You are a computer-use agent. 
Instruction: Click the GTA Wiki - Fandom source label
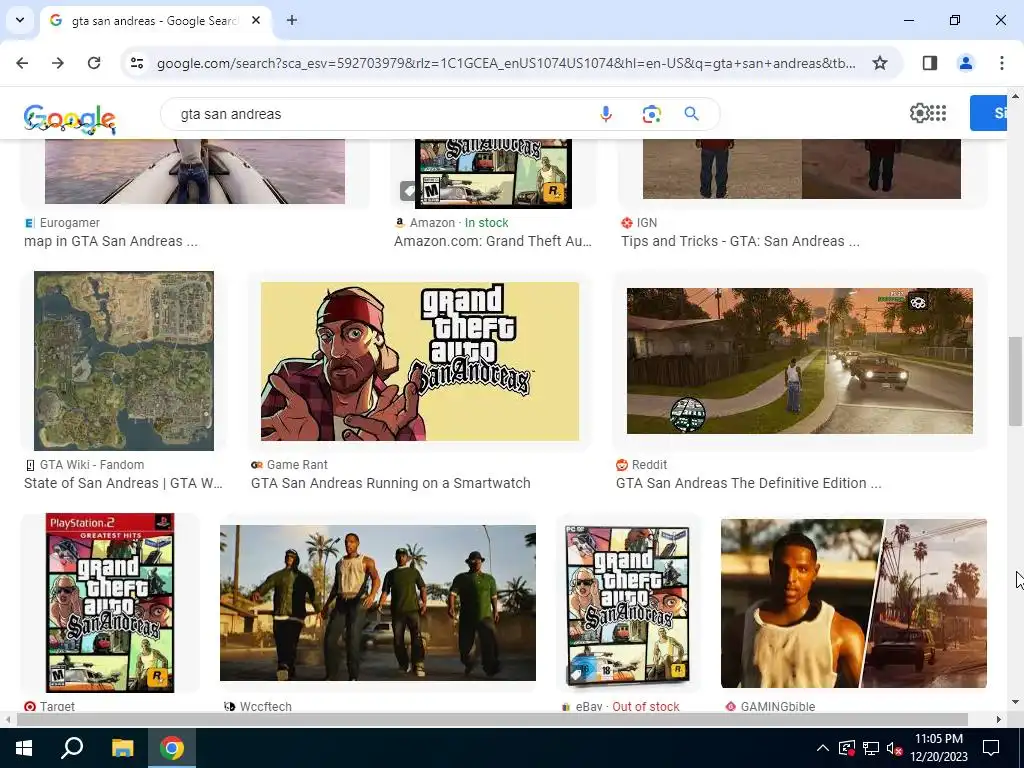[x=92, y=465]
